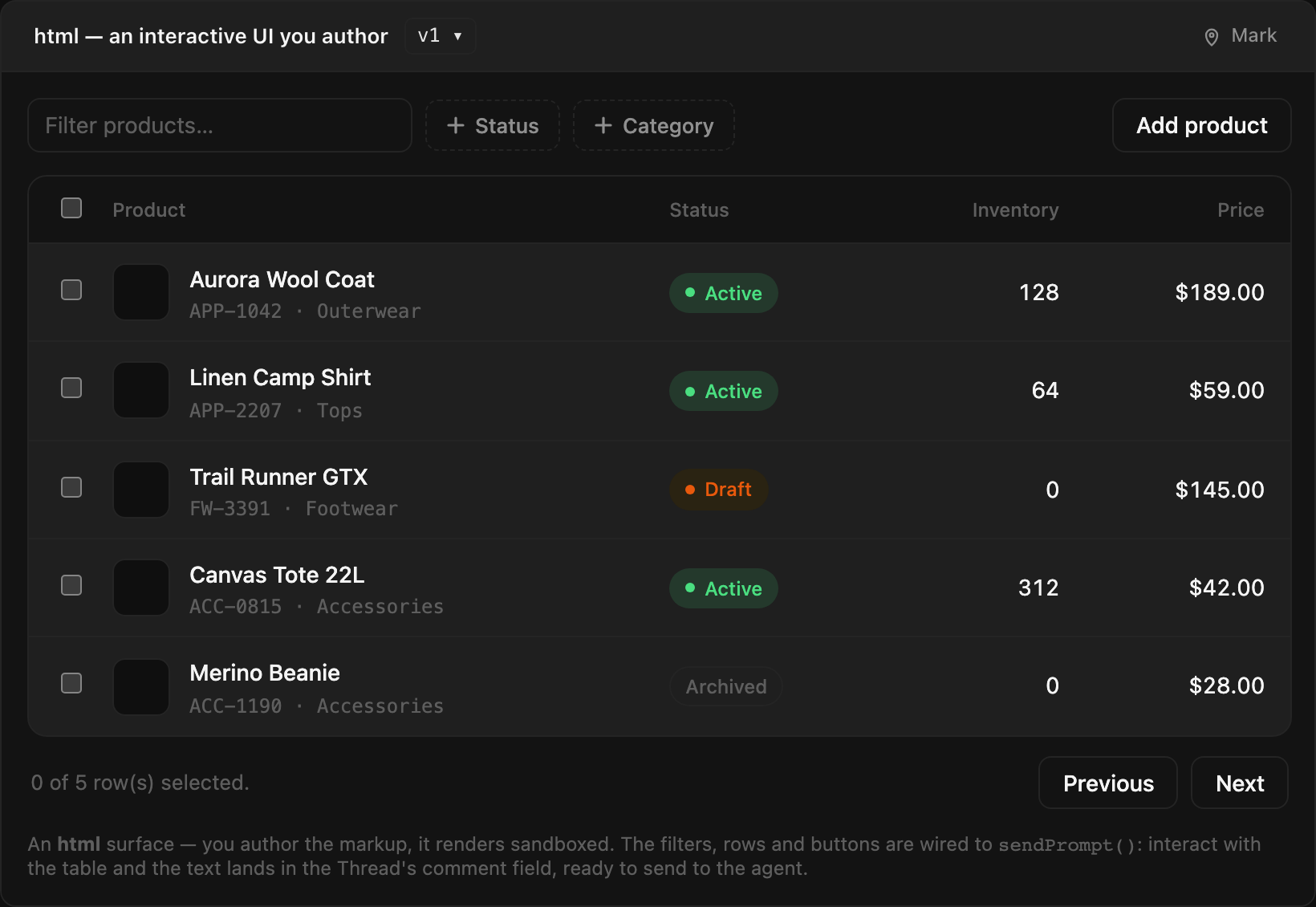Toggle the select-all rows checkbox
The width and height of the screenshot is (1316, 907).
click(71, 209)
